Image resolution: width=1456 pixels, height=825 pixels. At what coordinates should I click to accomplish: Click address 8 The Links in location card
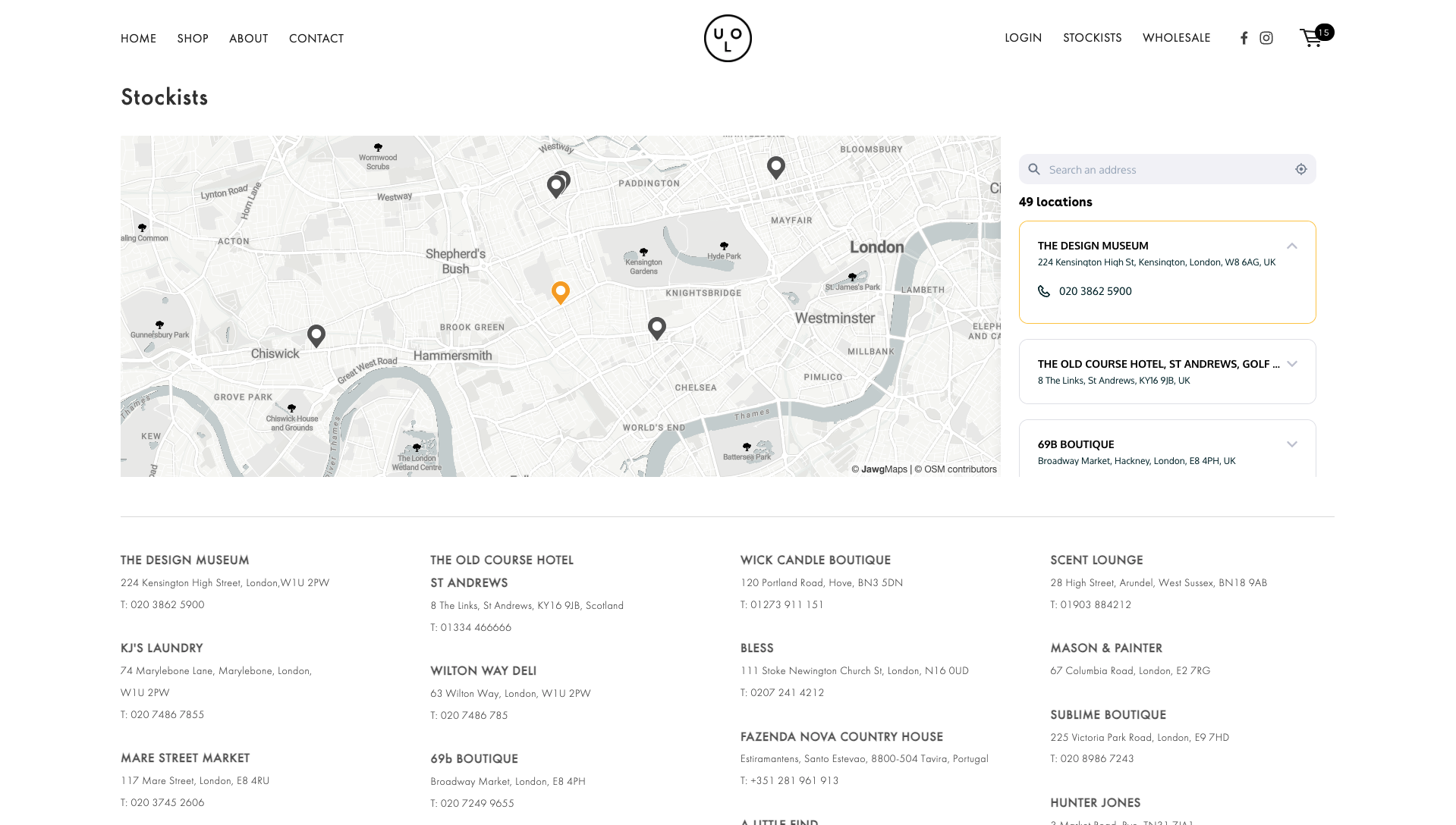point(1114,381)
